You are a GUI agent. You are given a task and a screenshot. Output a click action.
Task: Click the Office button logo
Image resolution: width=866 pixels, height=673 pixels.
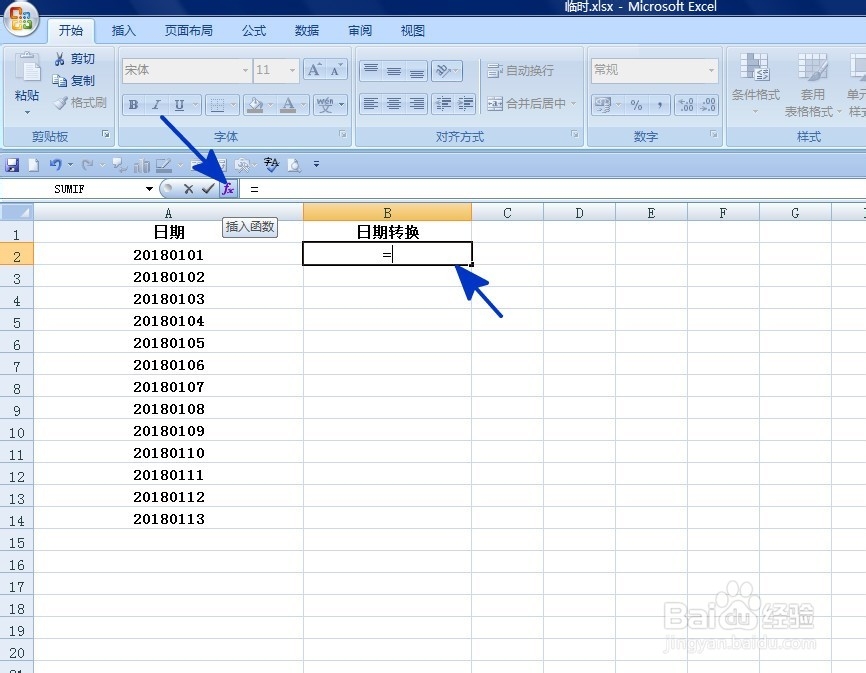click(21, 18)
